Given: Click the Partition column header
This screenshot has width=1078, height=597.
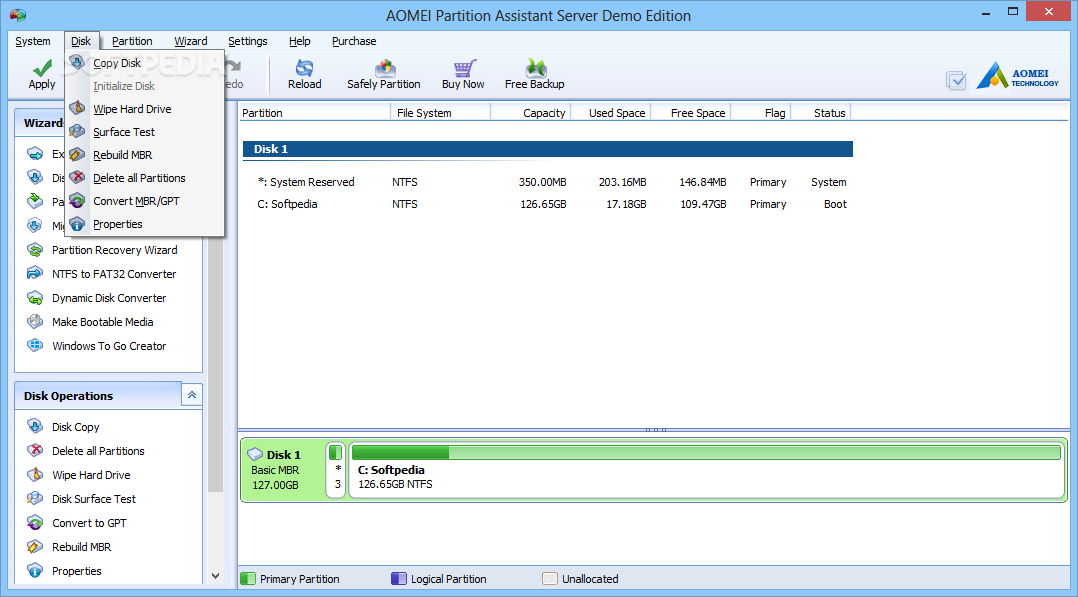Looking at the screenshot, I should [315, 113].
